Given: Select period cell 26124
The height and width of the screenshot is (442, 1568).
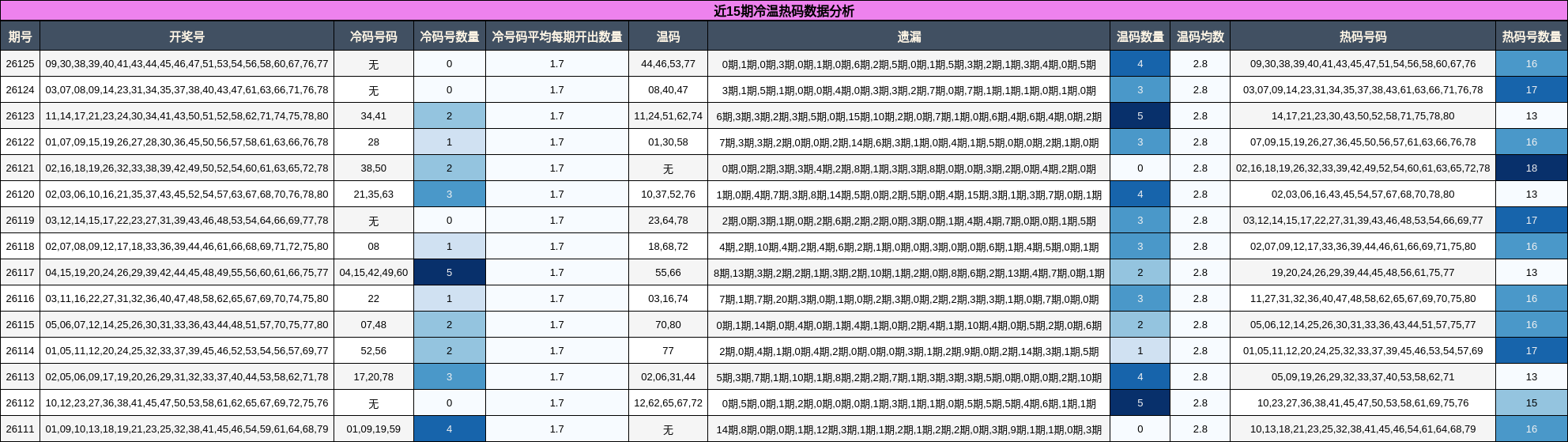Looking at the screenshot, I should point(20,90).
